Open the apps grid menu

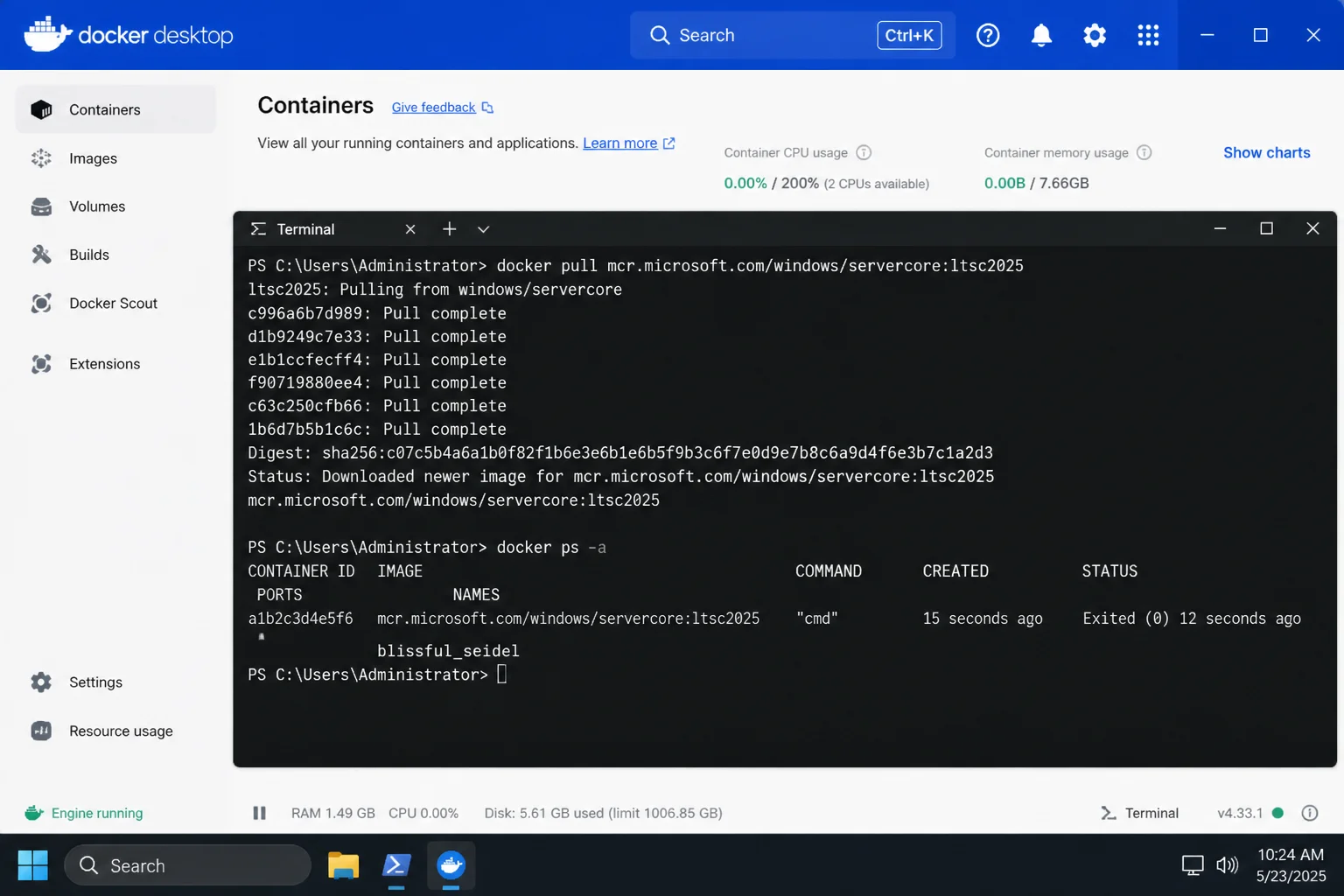tap(1148, 35)
